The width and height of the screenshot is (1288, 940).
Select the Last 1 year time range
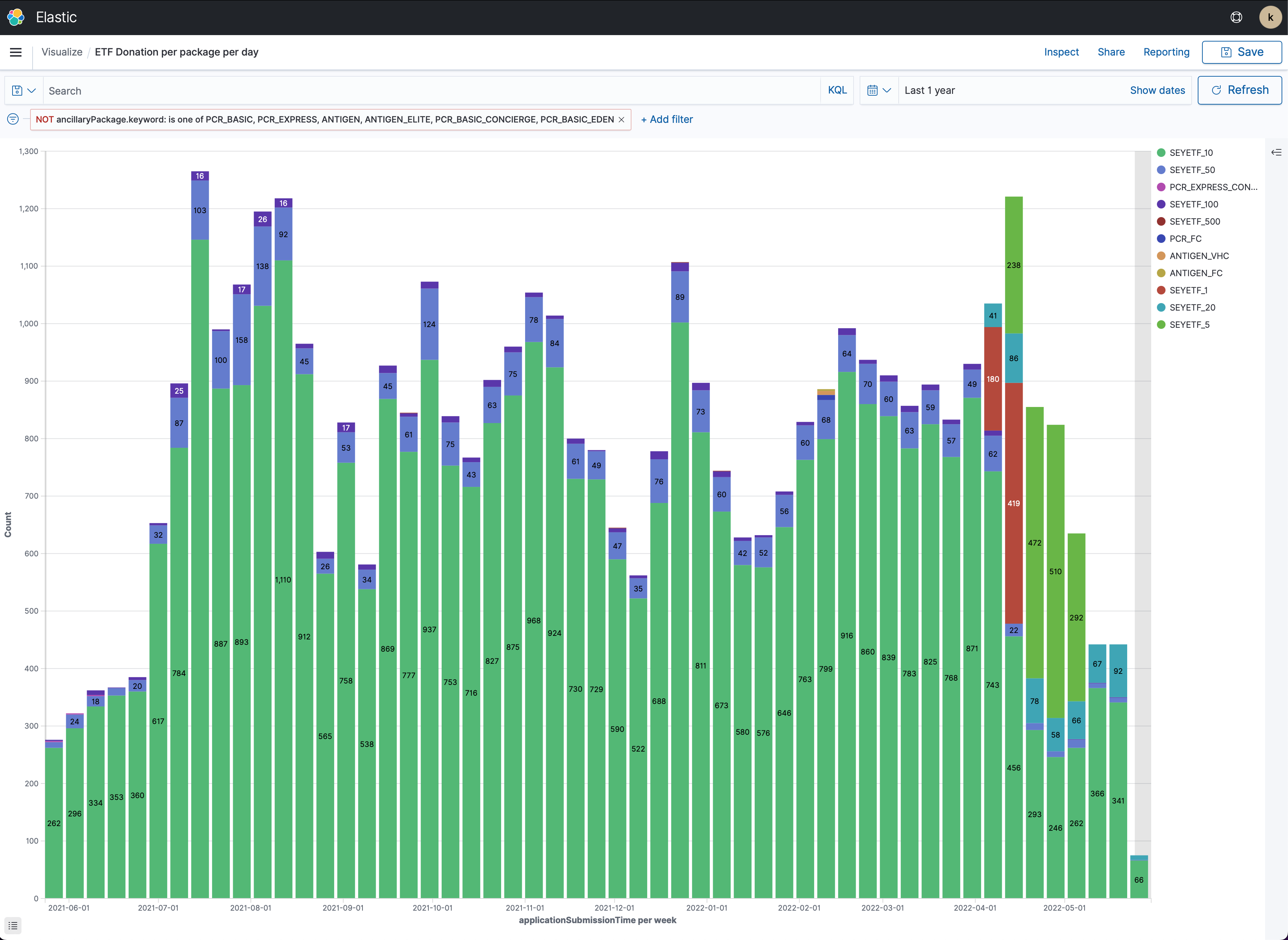[x=929, y=91]
